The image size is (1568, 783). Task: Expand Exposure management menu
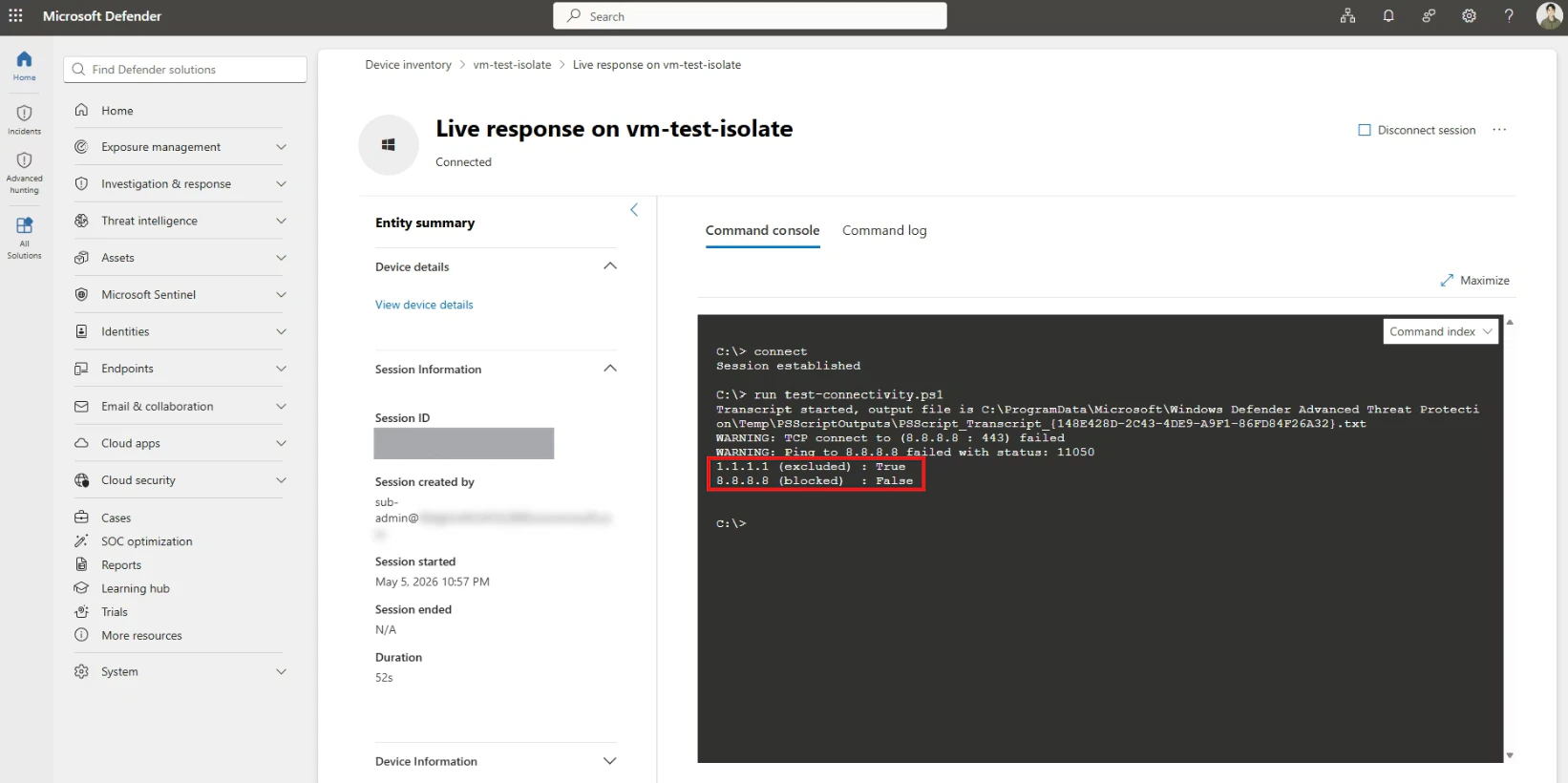[281, 147]
